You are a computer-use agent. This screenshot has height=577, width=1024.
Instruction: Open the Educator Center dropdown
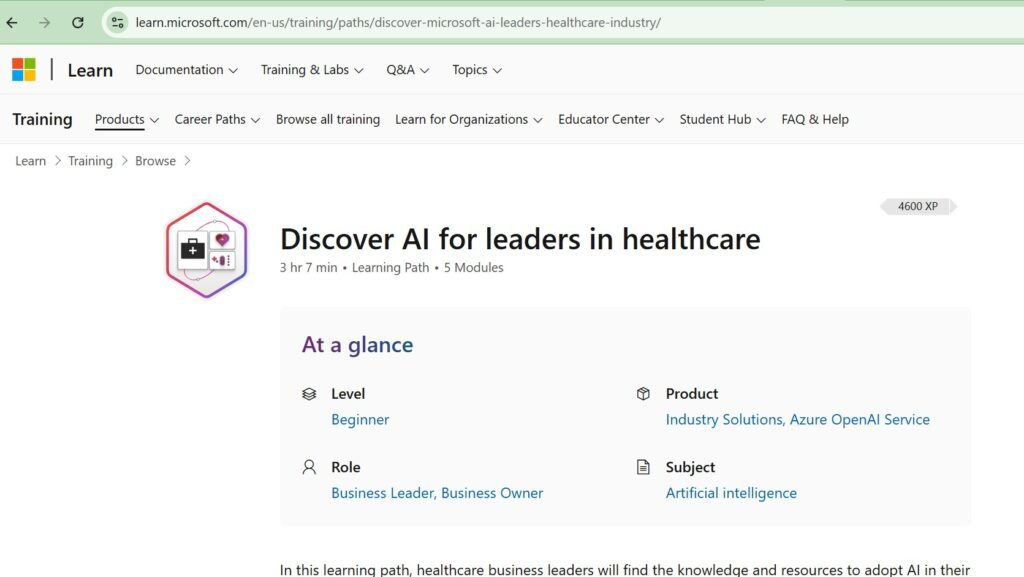click(611, 119)
